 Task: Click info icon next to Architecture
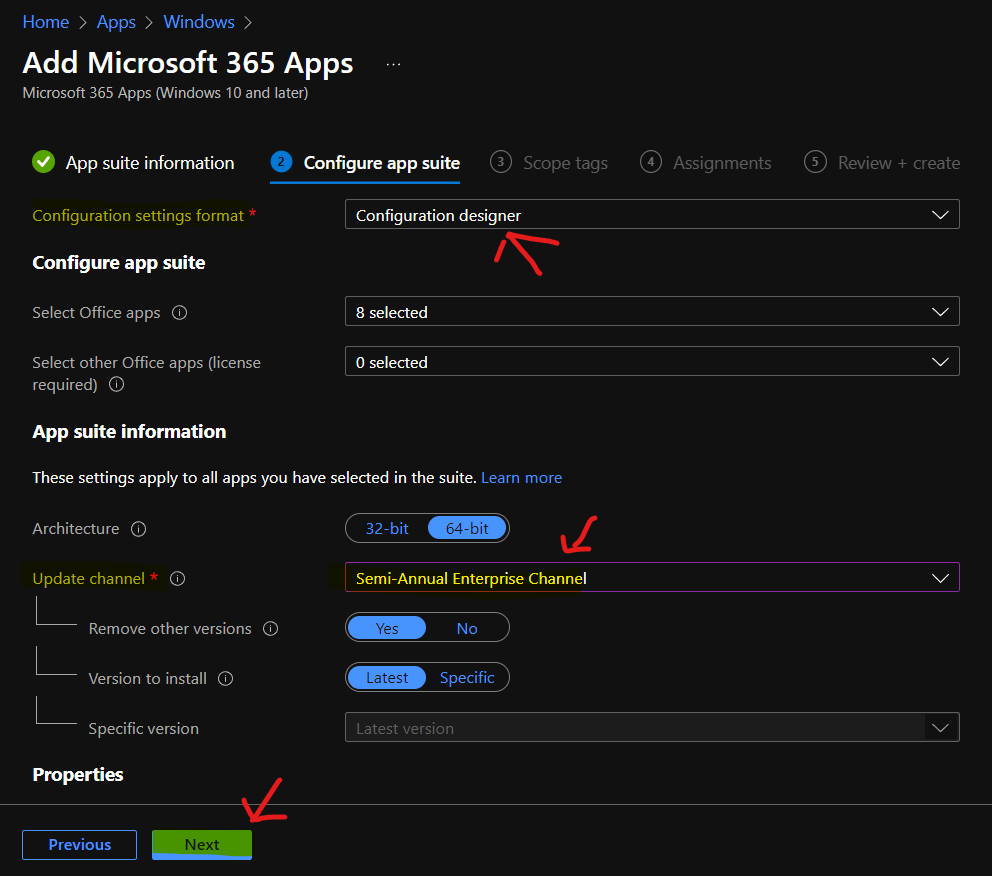tap(139, 529)
